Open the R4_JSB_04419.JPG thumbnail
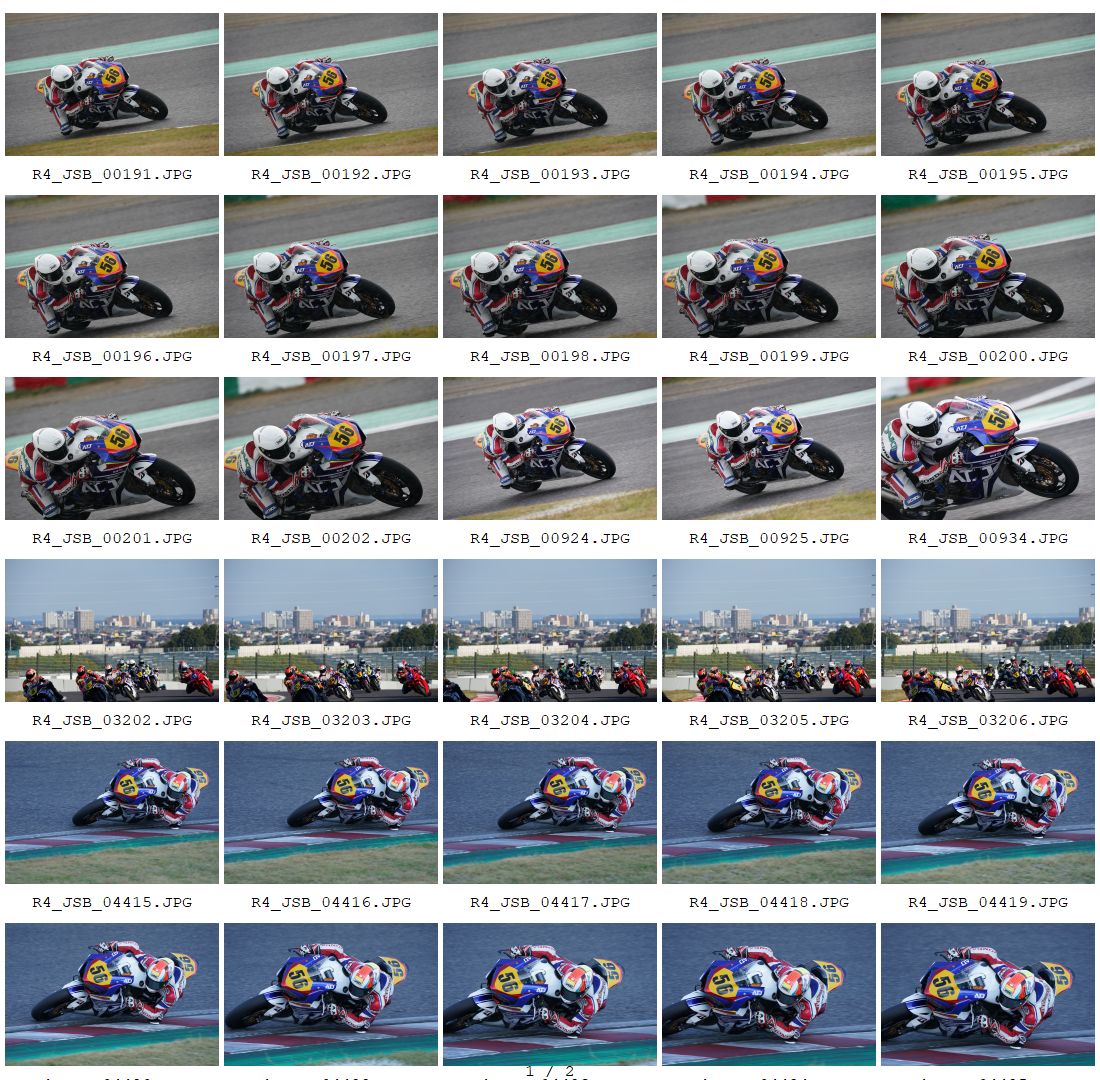Image resolution: width=1100 pixels, height=1080 pixels. pyautogui.click(x=988, y=813)
